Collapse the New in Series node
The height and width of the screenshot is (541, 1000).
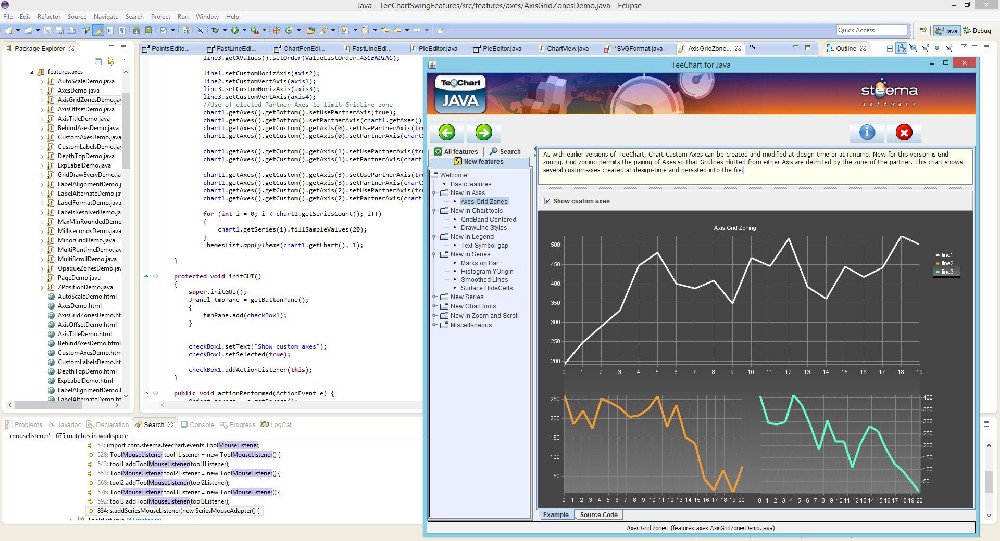(x=436, y=254)
